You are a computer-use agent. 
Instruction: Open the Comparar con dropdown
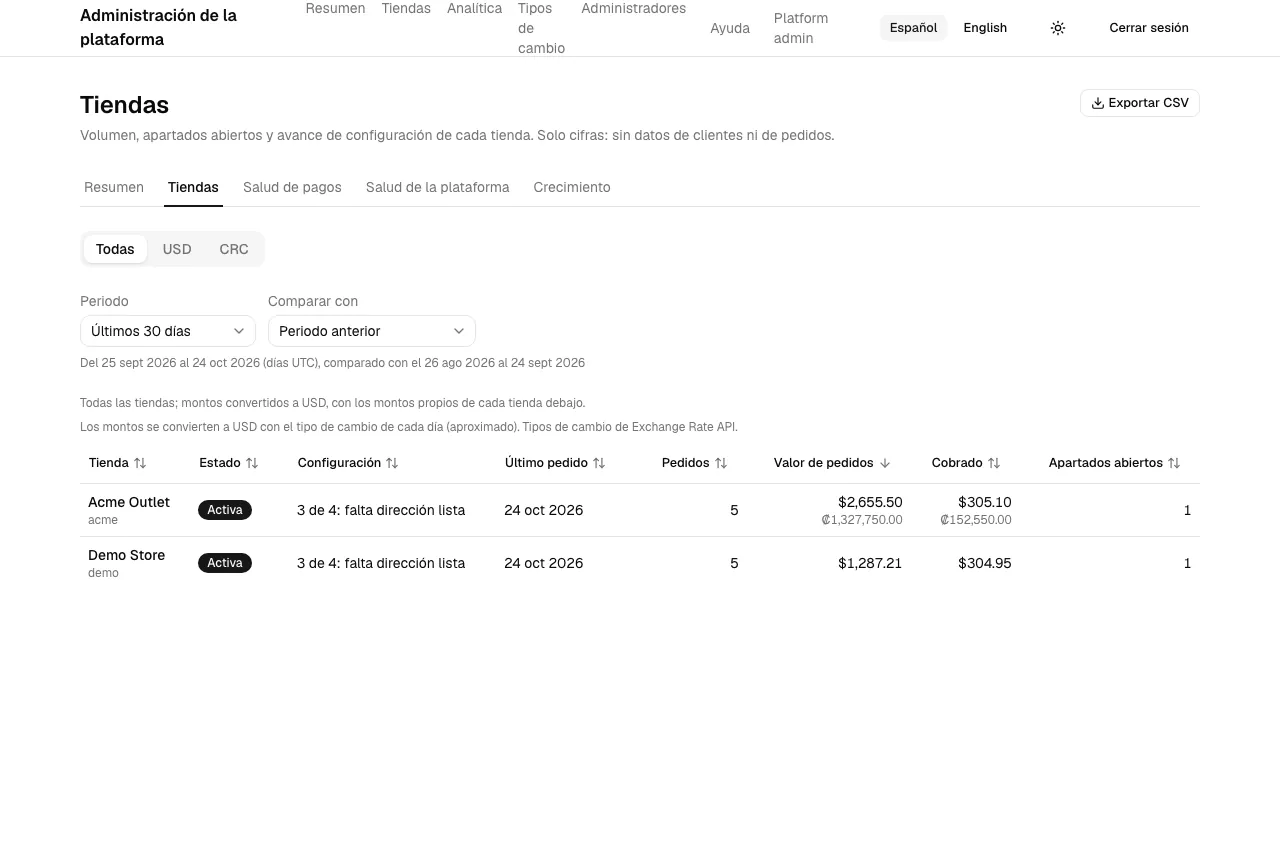click(372, 331)
